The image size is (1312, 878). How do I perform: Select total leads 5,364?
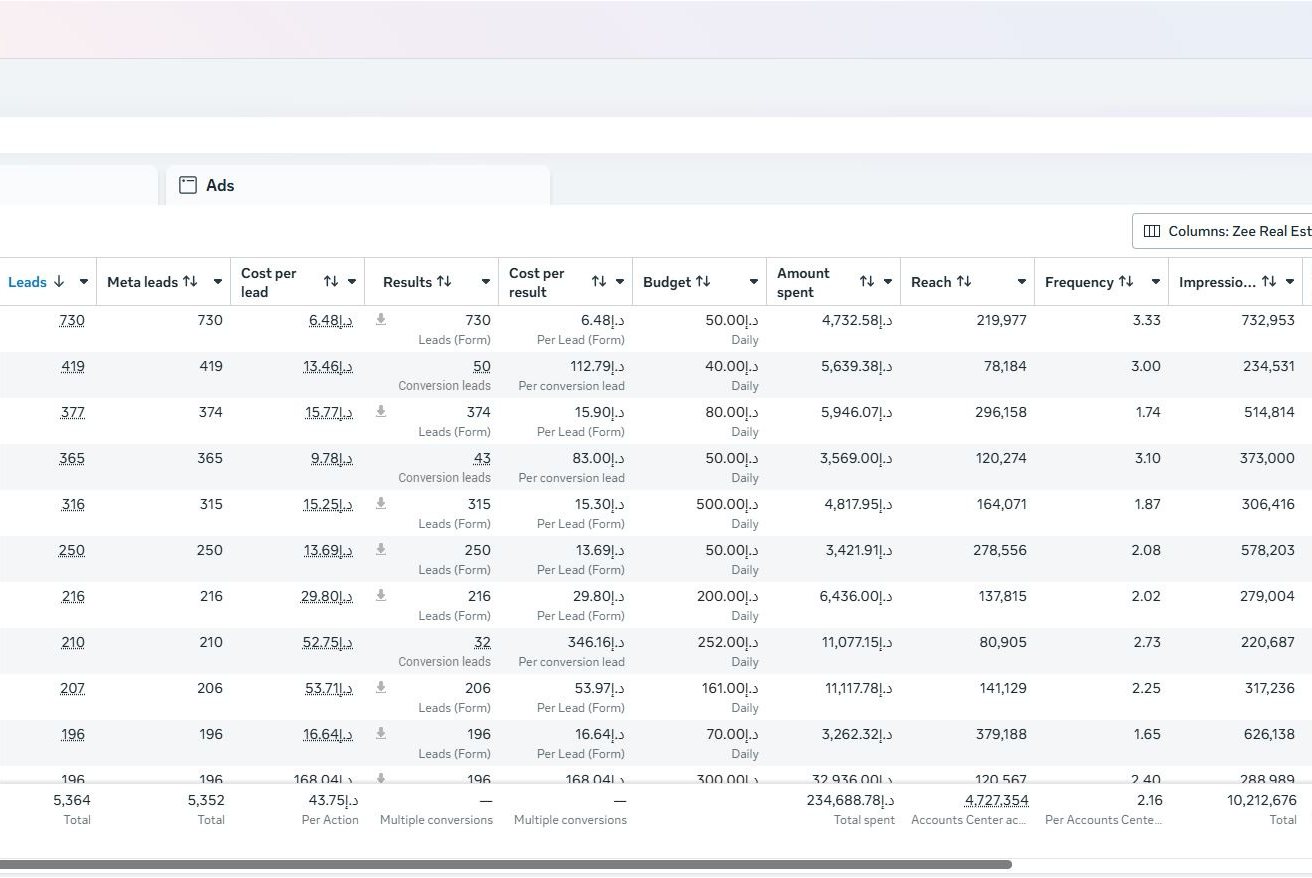pyautogui.click(x=72, y=801)
